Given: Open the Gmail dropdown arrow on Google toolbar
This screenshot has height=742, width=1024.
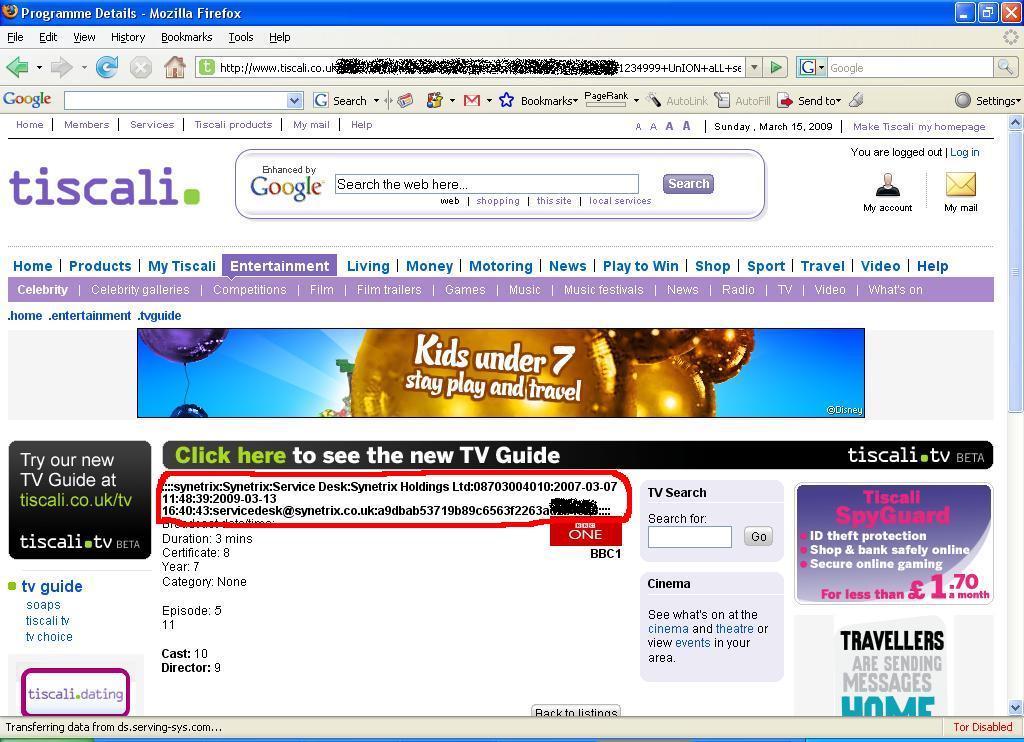Looking at the screenshot, I should point(488,101).
